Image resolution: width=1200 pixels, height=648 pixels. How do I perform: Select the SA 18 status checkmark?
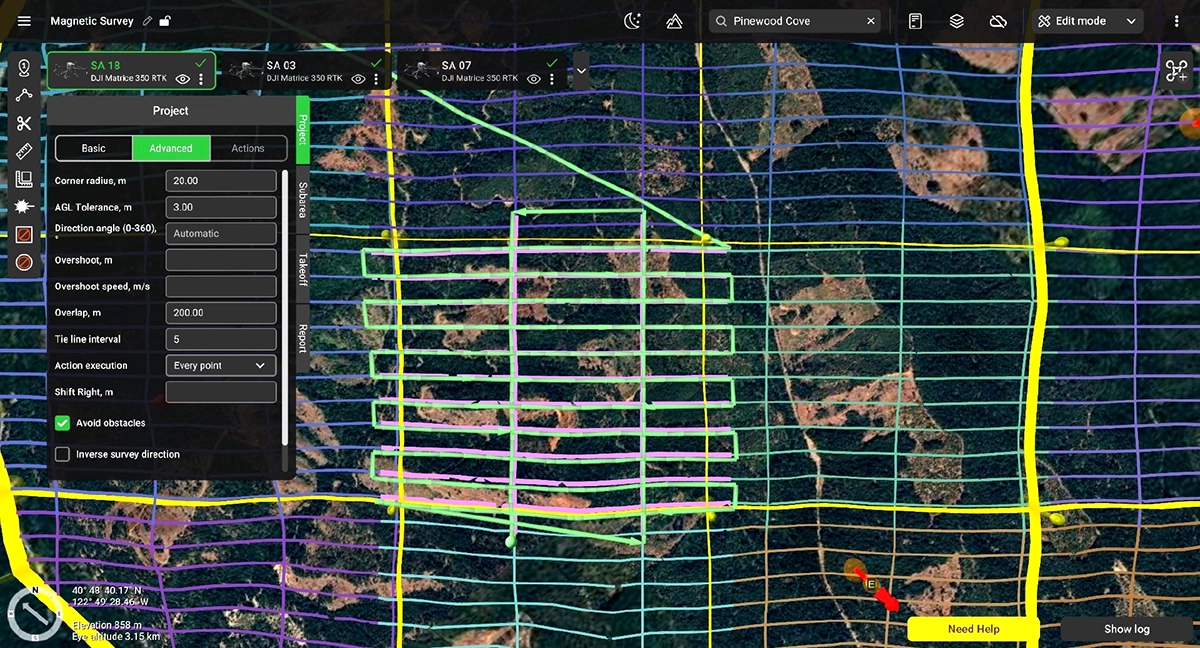pyautogui.click(x=202, y=63)
